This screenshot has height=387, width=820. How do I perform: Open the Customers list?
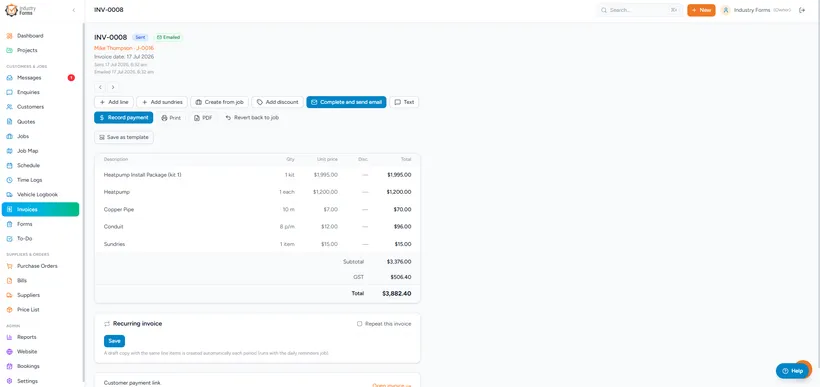click(x=30, y=107)
